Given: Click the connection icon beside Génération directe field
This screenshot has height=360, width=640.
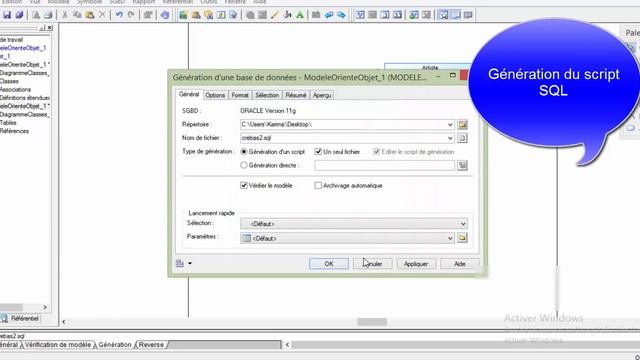Looking at the screenshot, I should (462, 165).
